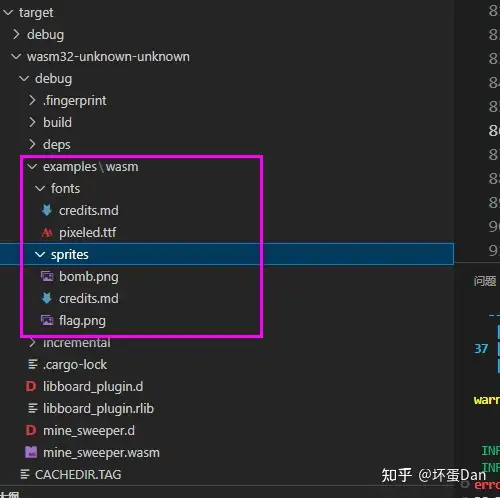Screen dimensions: 500x498
Task: Collapse the target folder
Action: [x=8, y=13]
